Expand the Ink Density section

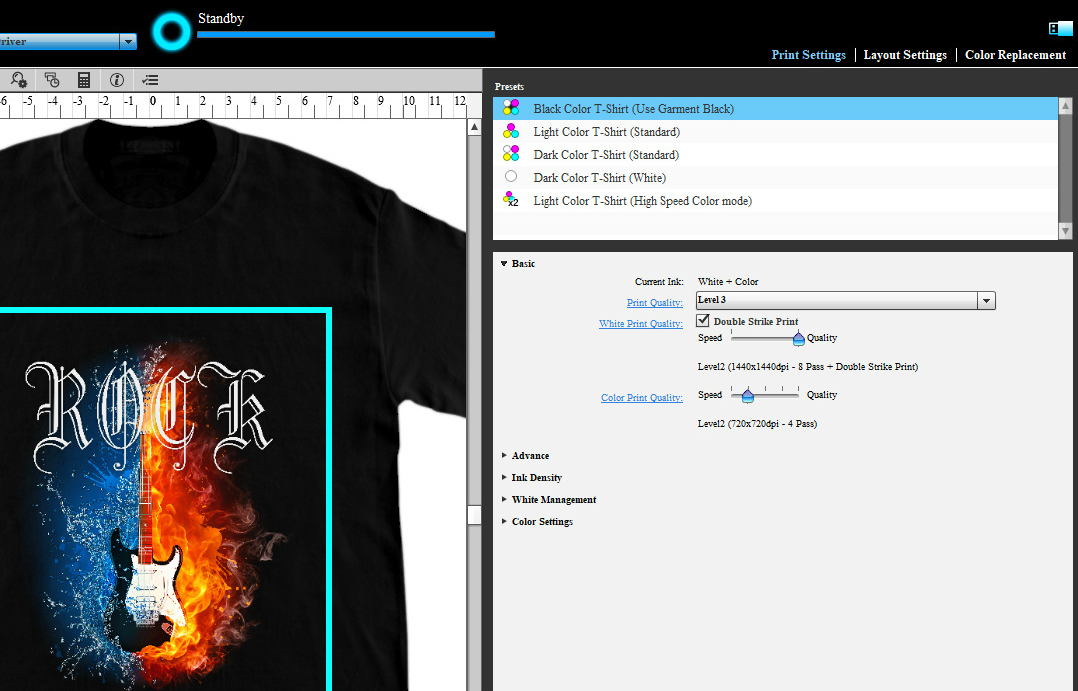point(536,478)
